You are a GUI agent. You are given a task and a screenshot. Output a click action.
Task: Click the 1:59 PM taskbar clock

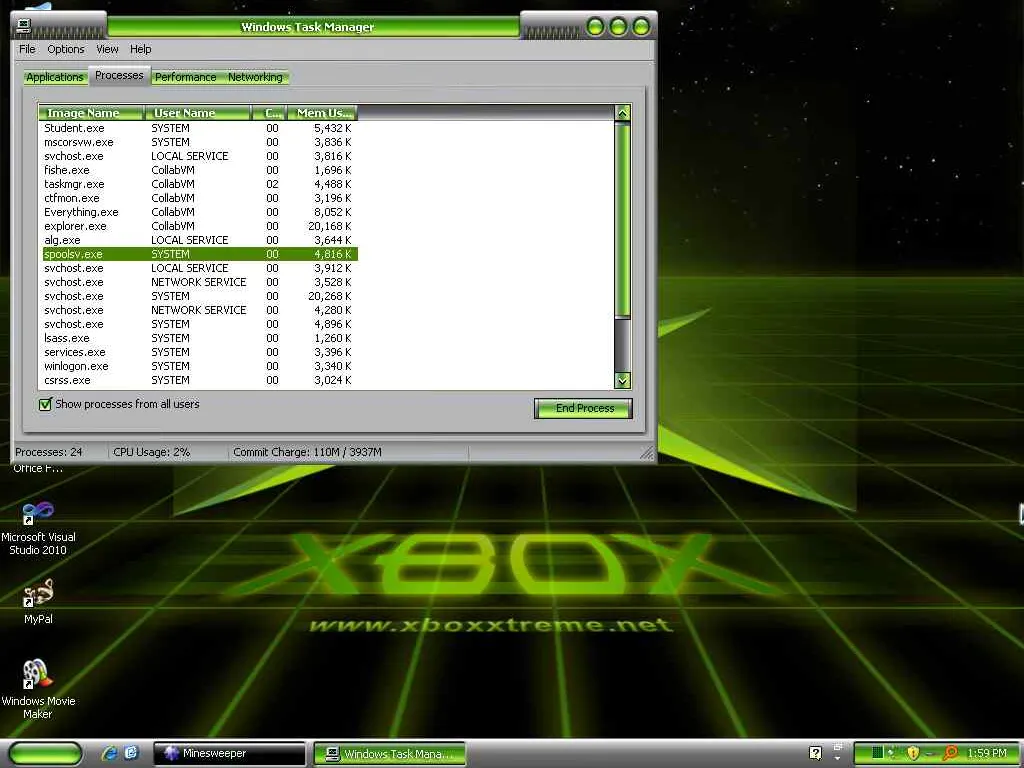987,753
